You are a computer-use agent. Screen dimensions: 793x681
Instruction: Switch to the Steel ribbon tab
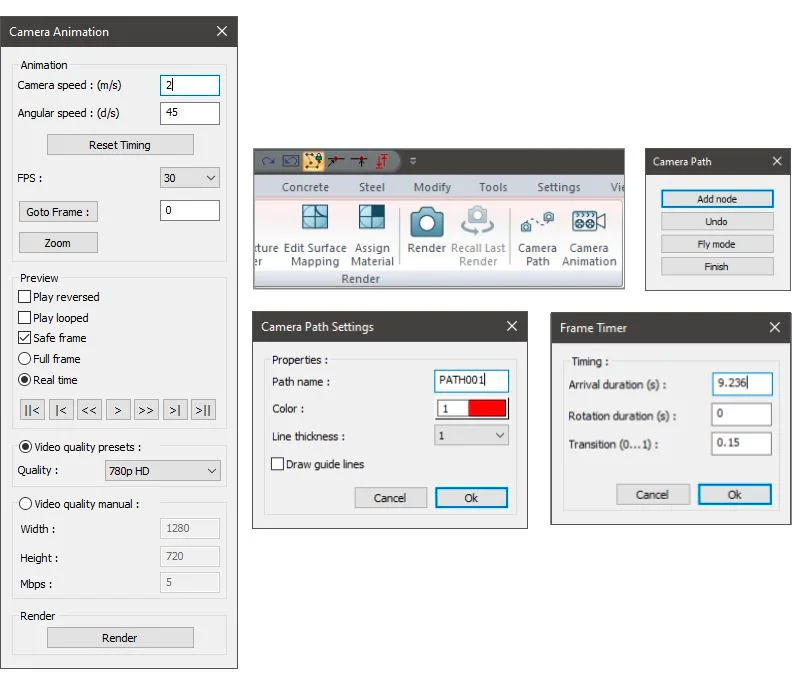pyautogui.click(x=372, y=187)
